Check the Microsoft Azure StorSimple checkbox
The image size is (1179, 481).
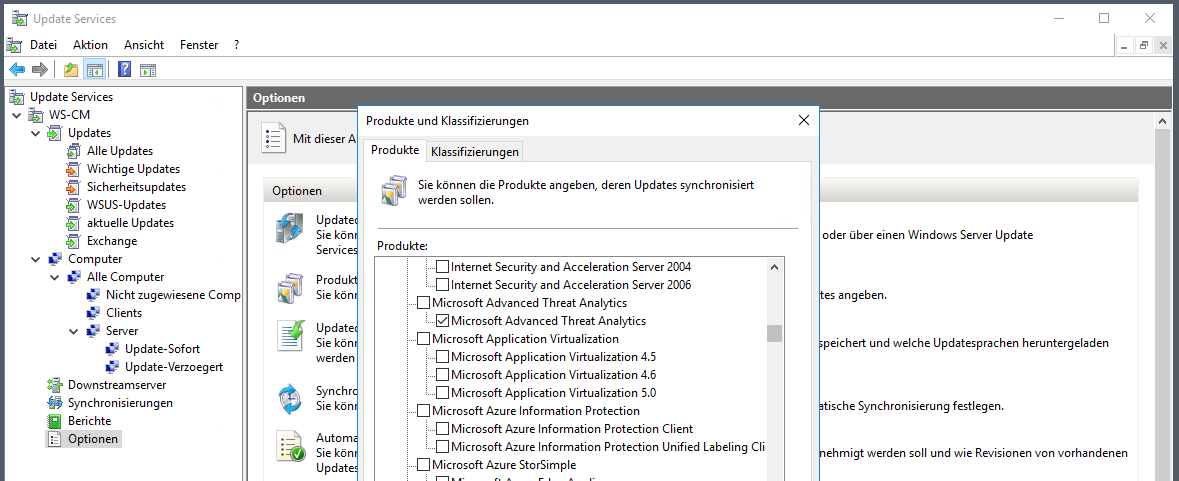pos(424,465)
